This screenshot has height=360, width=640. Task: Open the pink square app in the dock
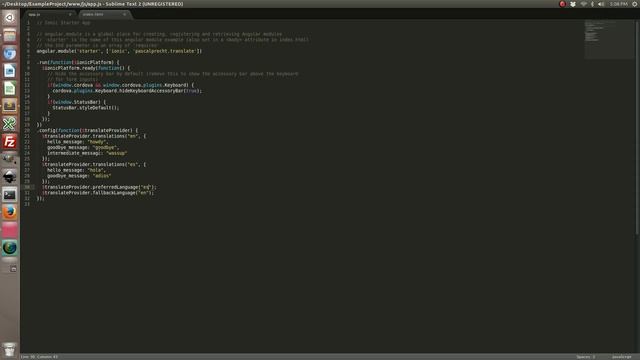(x=9, y=230)
